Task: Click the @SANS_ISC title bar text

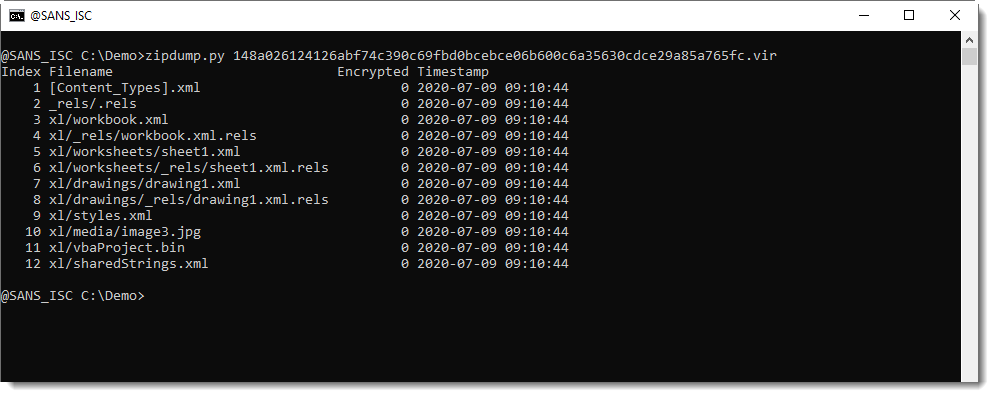Action: pyautogui.click(x=61, y=16)
